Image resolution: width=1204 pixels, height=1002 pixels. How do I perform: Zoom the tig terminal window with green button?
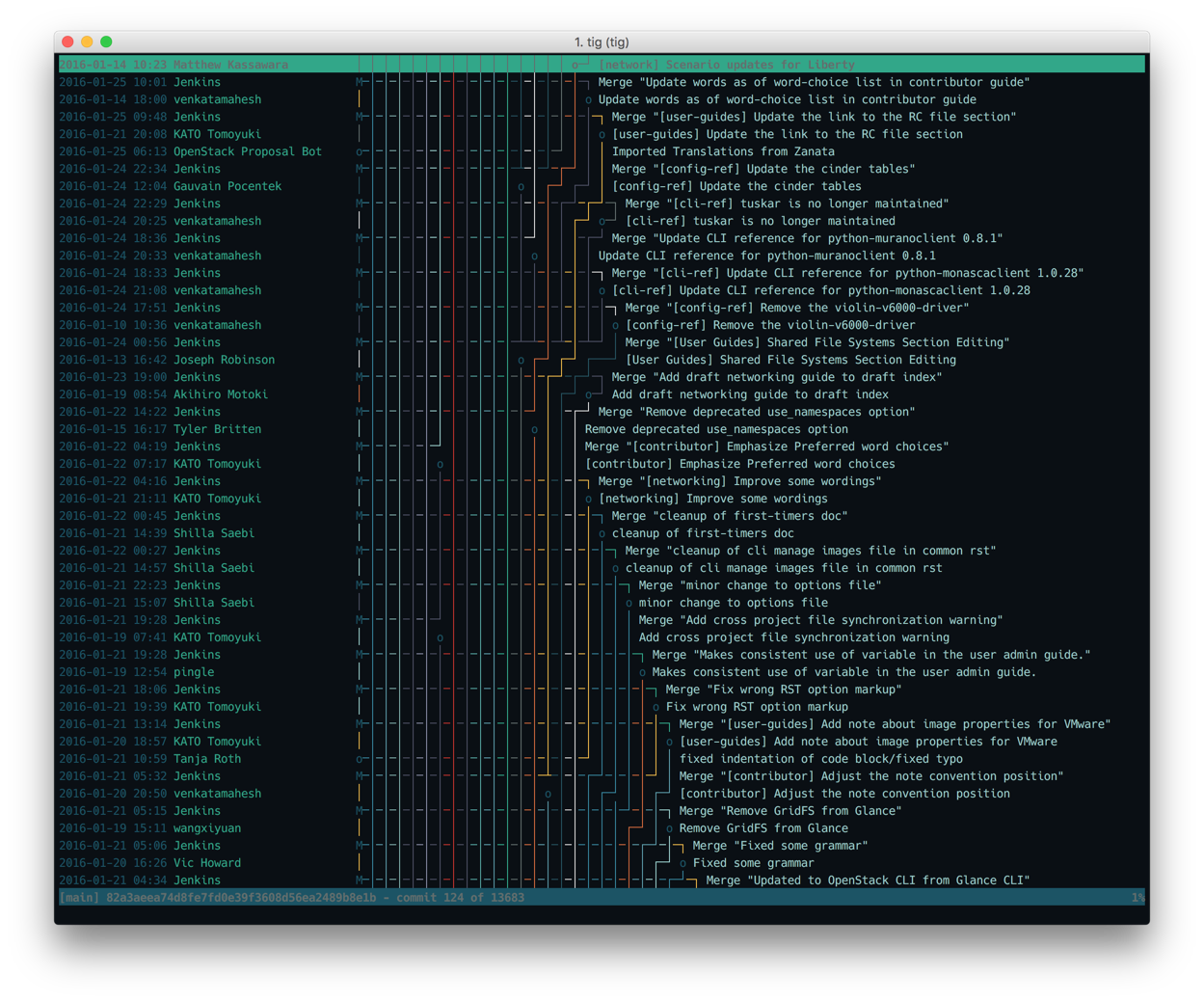106,41
